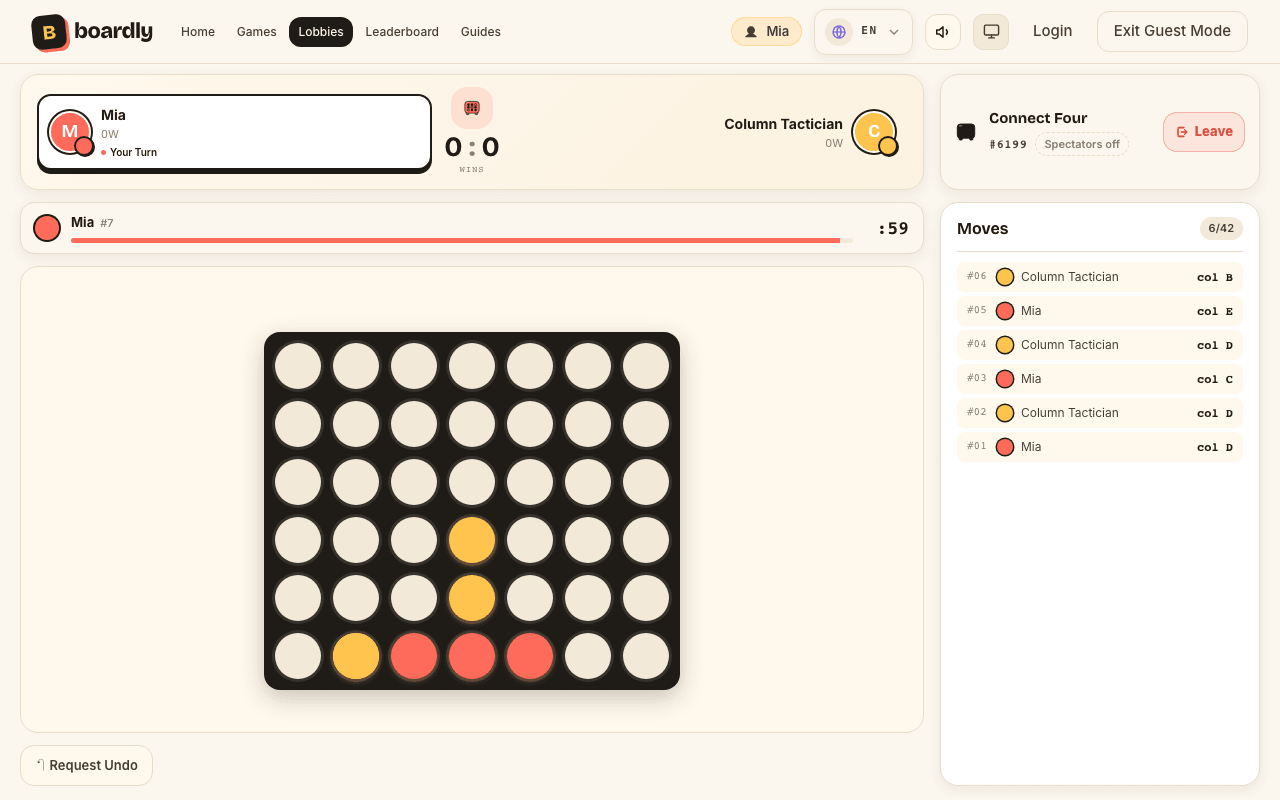Go to the Games nav item

click(257, 32)
